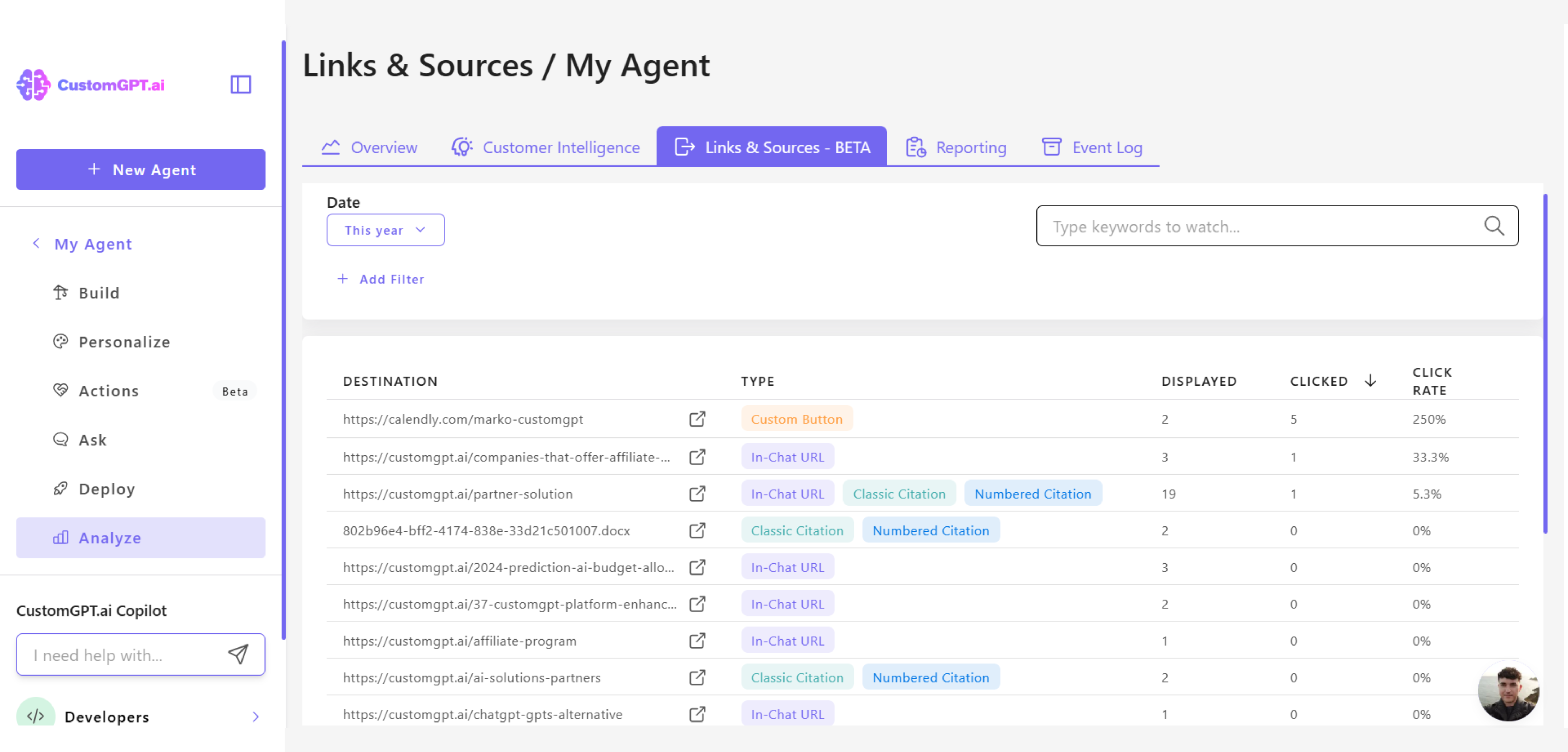Go back using My Agent chevron
Screen dimensions: 1568x752
coord(37,243)
